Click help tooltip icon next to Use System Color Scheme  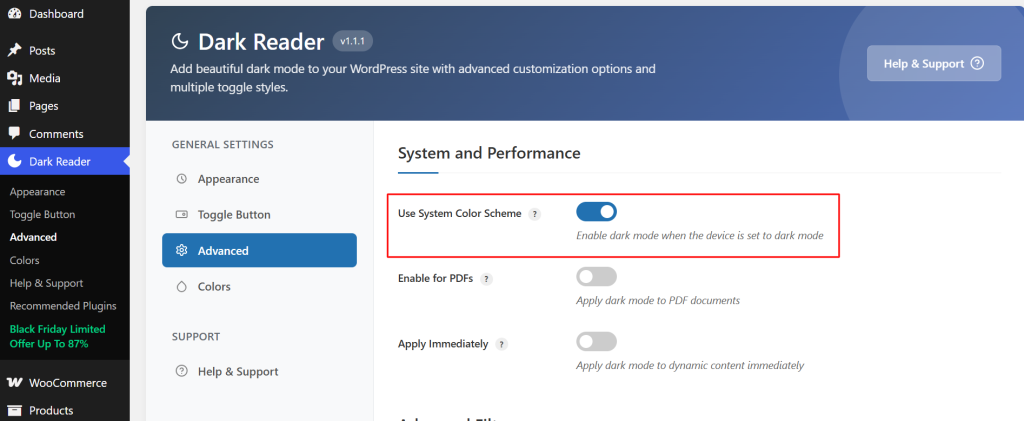click(534, 214)
